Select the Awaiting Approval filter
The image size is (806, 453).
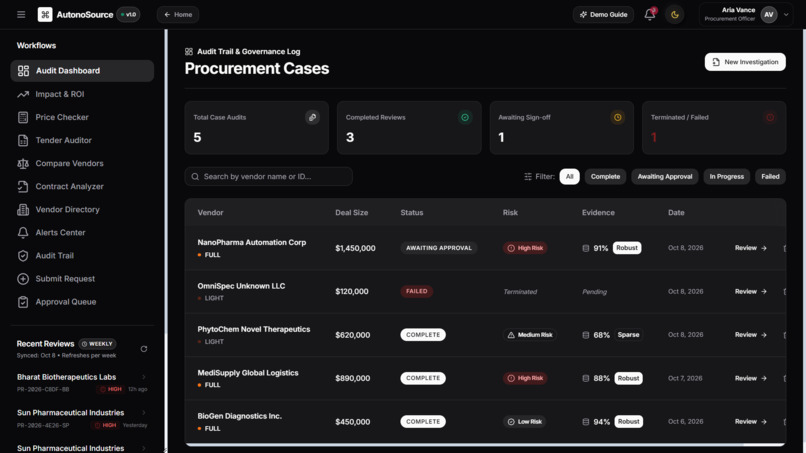[x=665, y=176]
